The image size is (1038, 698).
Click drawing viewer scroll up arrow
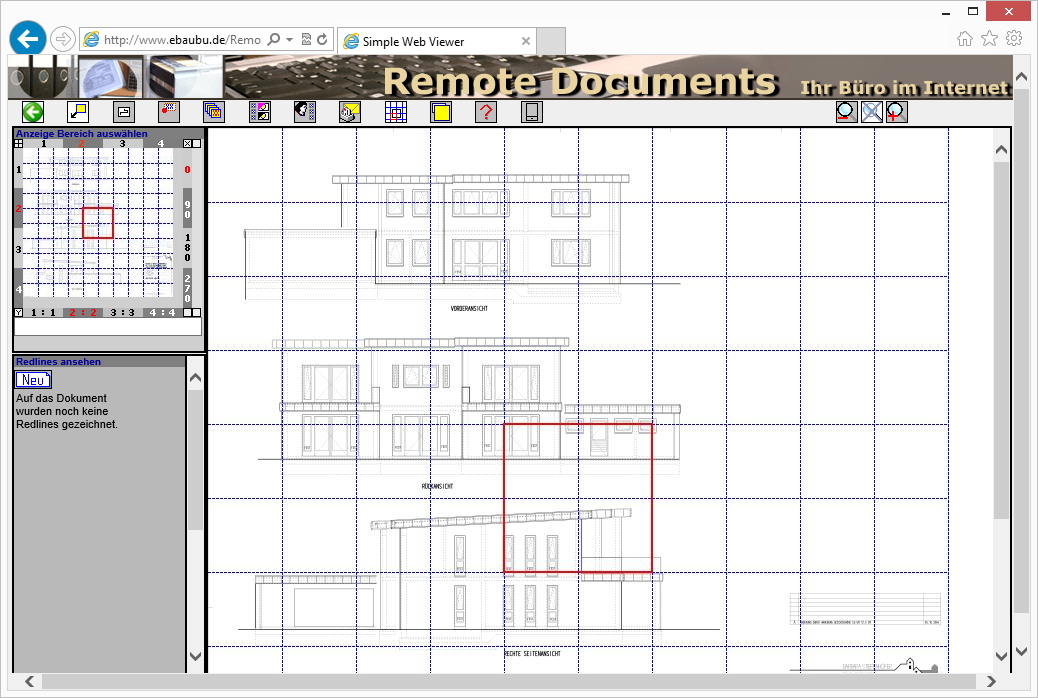1002,150
